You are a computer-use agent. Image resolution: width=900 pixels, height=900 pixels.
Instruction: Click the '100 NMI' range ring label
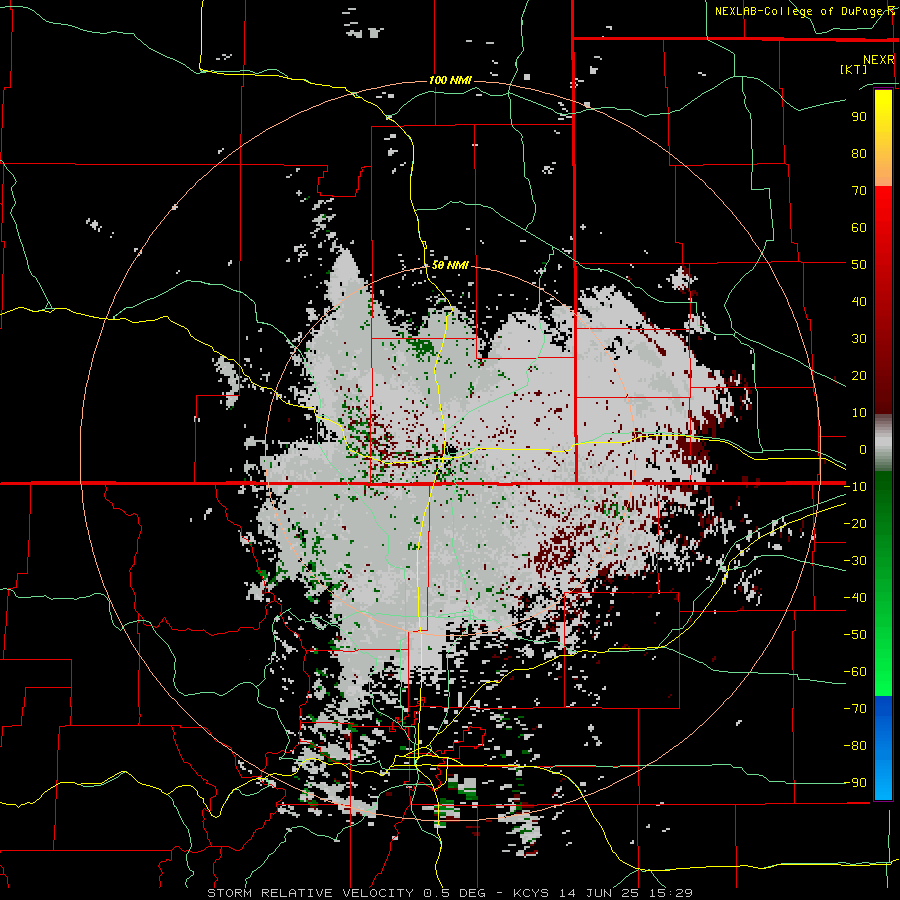pos(450,80)
